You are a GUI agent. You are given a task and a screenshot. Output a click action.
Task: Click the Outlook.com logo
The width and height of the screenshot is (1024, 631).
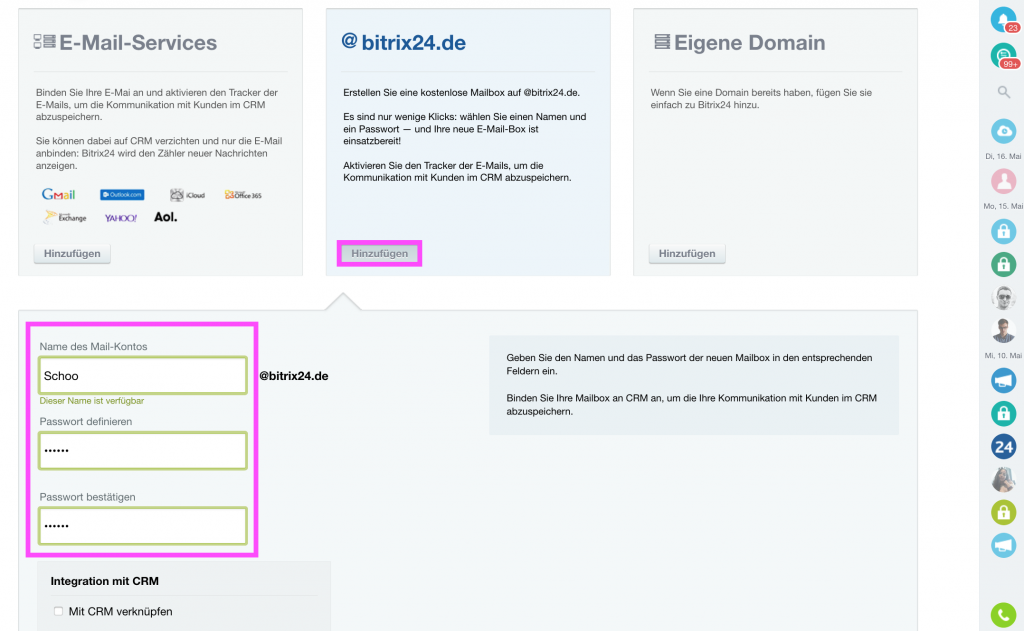122,195
